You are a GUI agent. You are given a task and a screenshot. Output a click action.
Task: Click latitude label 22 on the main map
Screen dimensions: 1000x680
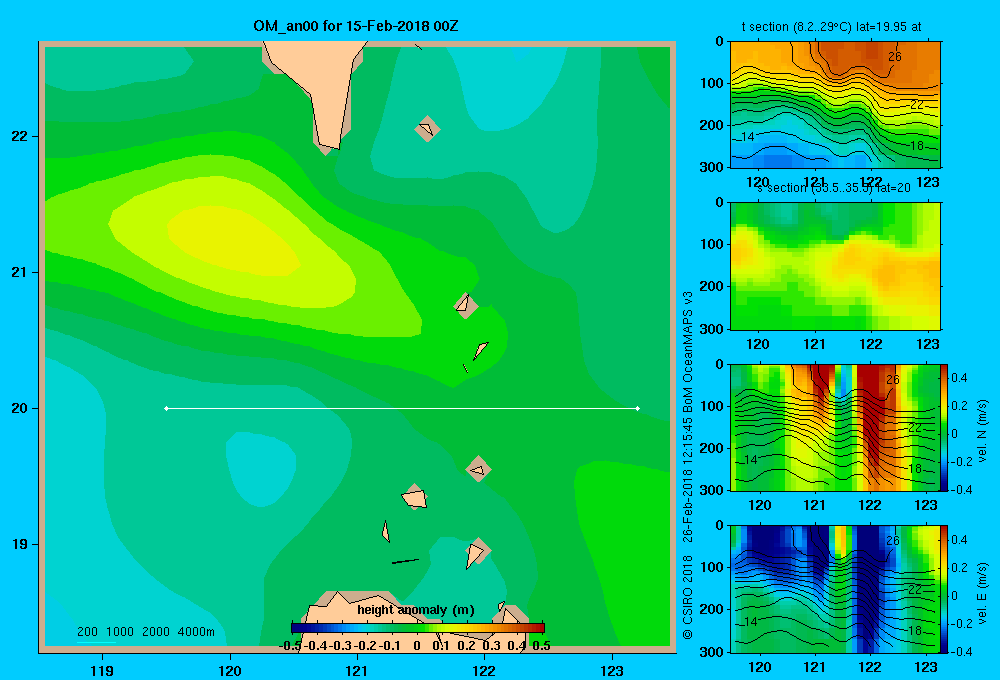pos(20,137)
